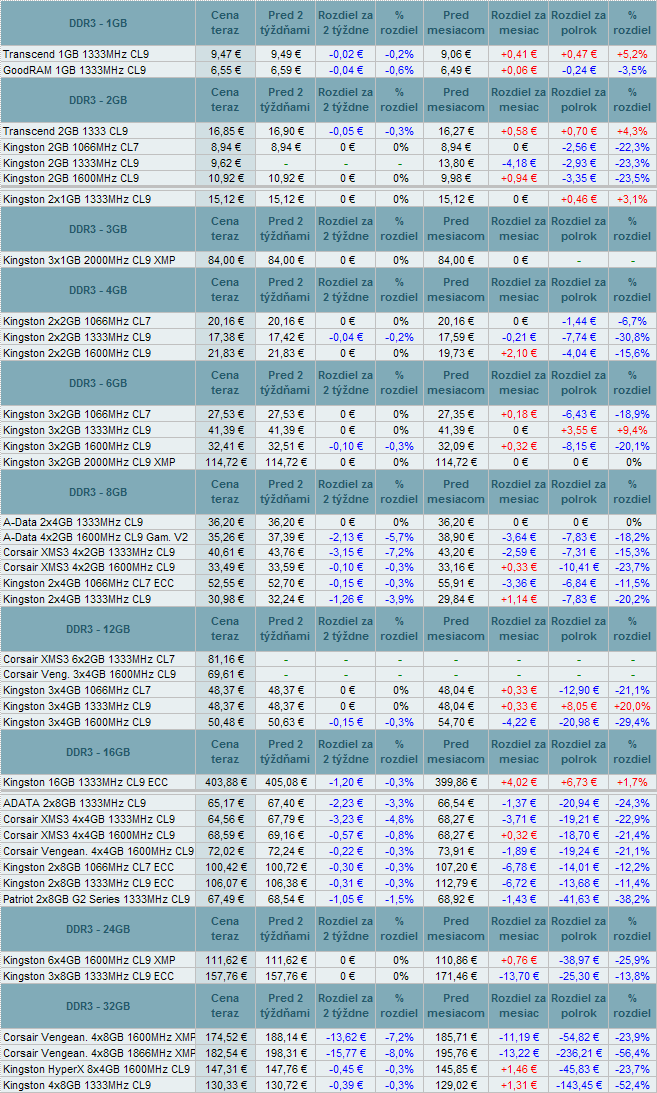
Task: Select Kingston 2GB 1600MHz CL9 product name
Action: (71, 178)
